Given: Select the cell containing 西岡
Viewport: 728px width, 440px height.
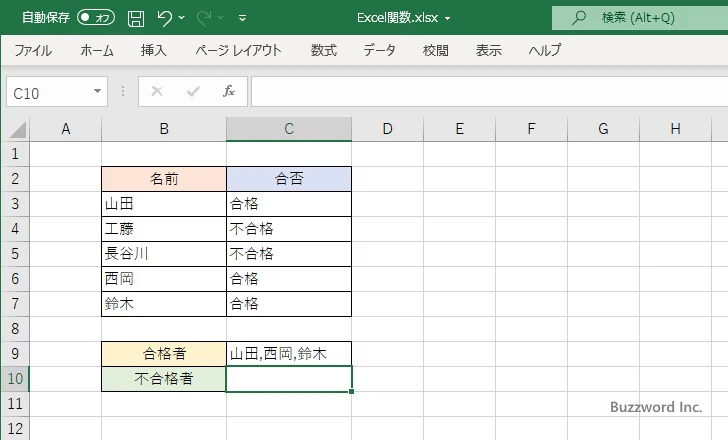Looking at the screenshot, I should pos(164,279).
